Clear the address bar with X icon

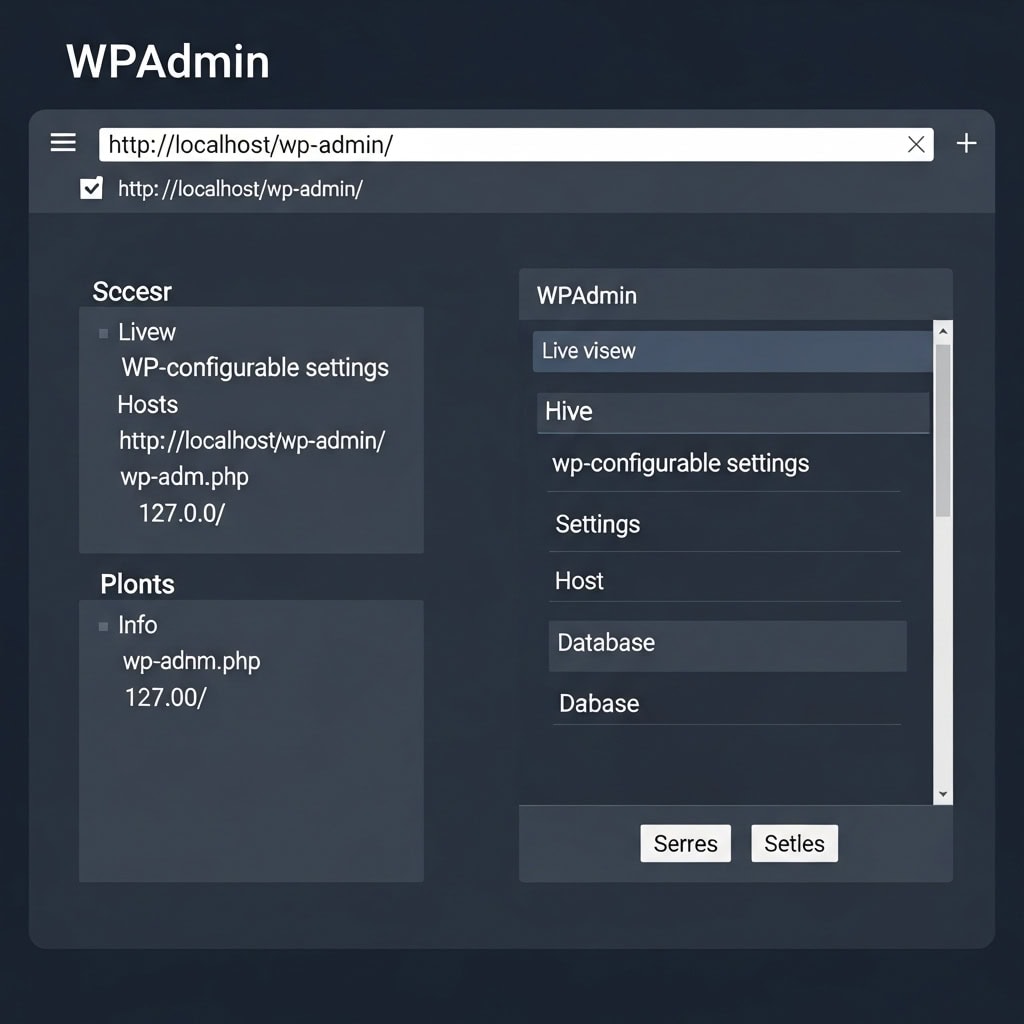point(915,145)
